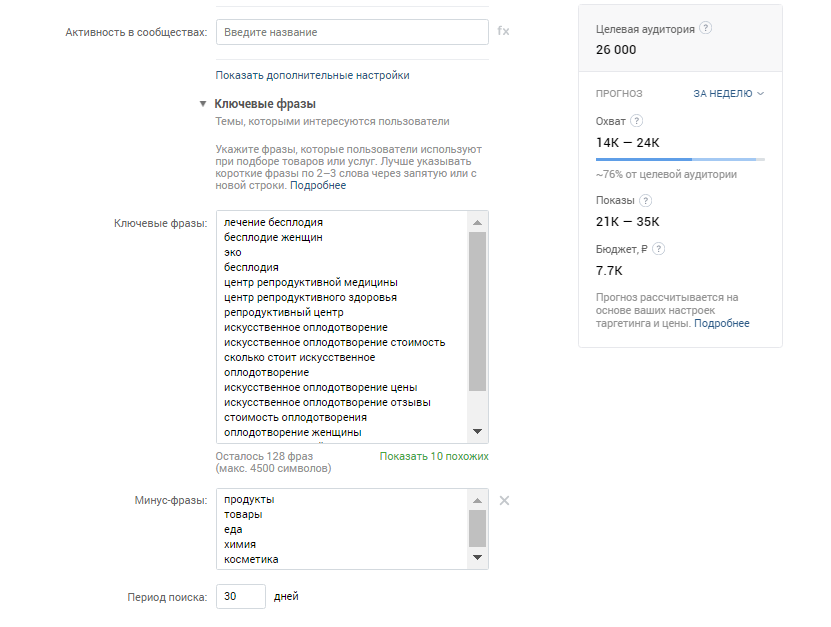Image resolution: width=831 pixels, height=627 pixels.
Task: Click the down arrow of key phrases scrollbar
Action: pyautogui.click(x=478, y=431)
